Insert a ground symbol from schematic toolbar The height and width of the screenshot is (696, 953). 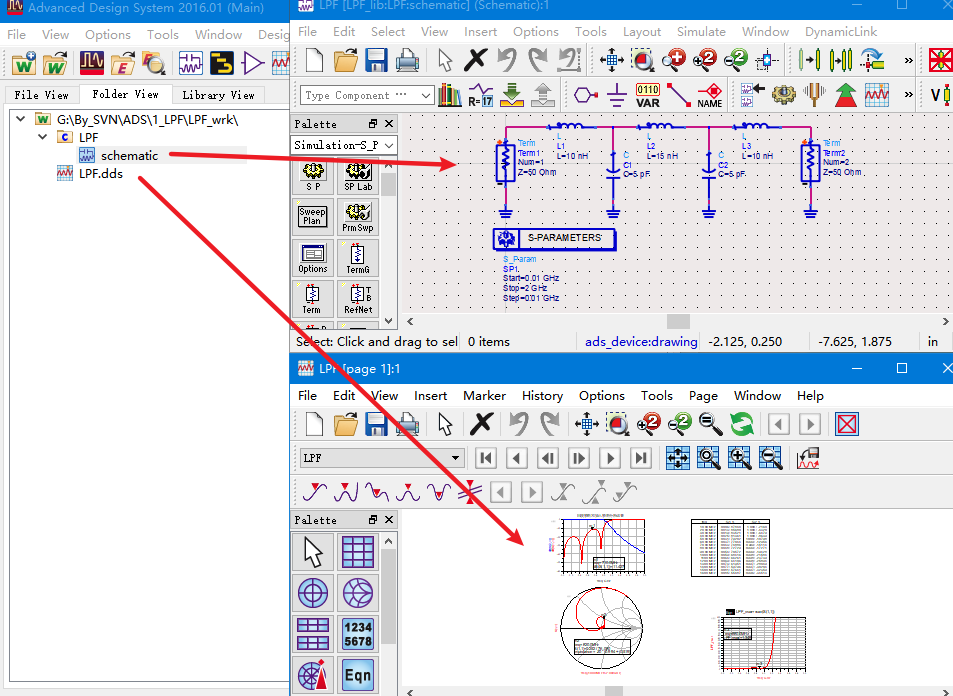pyautogui.click(x=617, y=95)
